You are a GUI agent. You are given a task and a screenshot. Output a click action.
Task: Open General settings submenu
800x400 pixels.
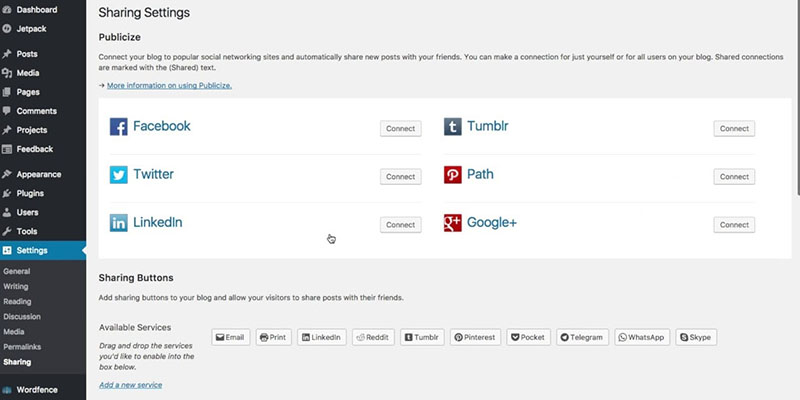(x=17, y=271)
